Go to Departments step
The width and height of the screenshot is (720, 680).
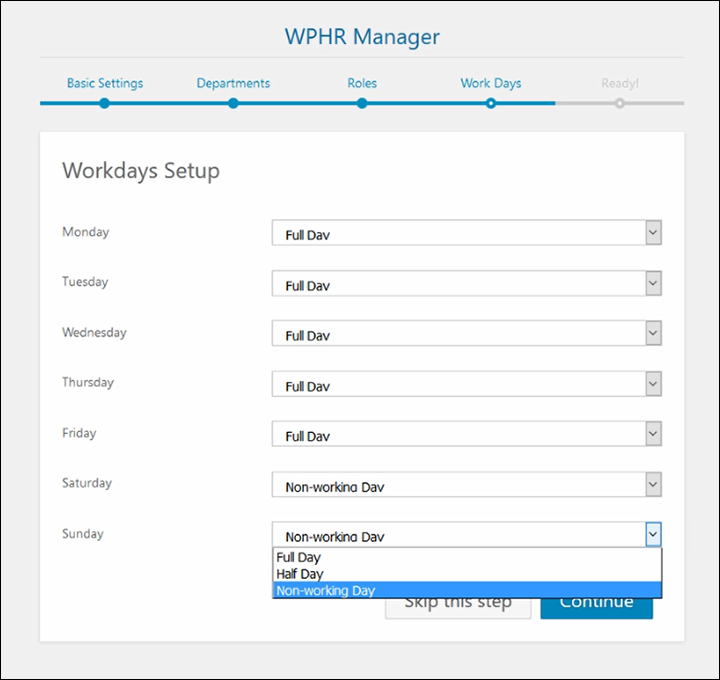click(233, 83)
